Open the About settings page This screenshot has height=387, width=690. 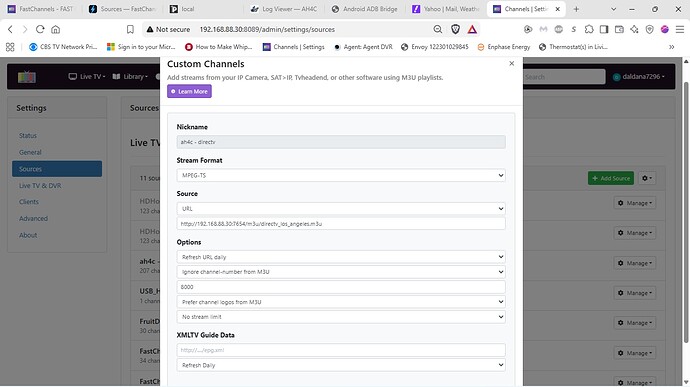[x=28, y=235]
